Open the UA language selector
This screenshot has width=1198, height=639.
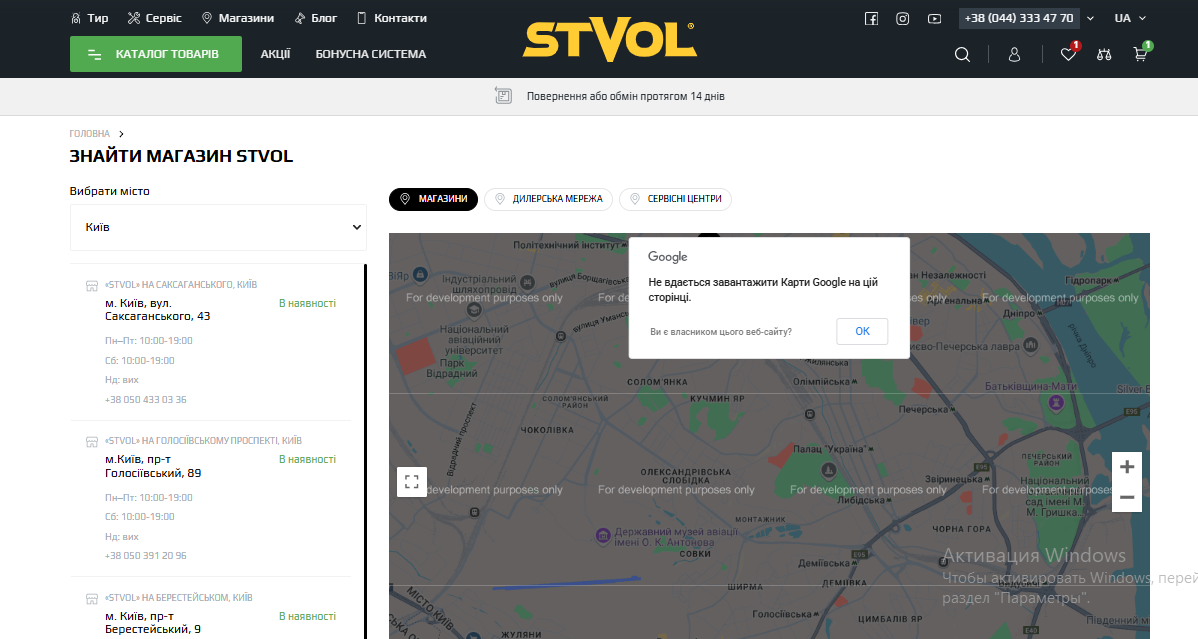pos(1130,18)
